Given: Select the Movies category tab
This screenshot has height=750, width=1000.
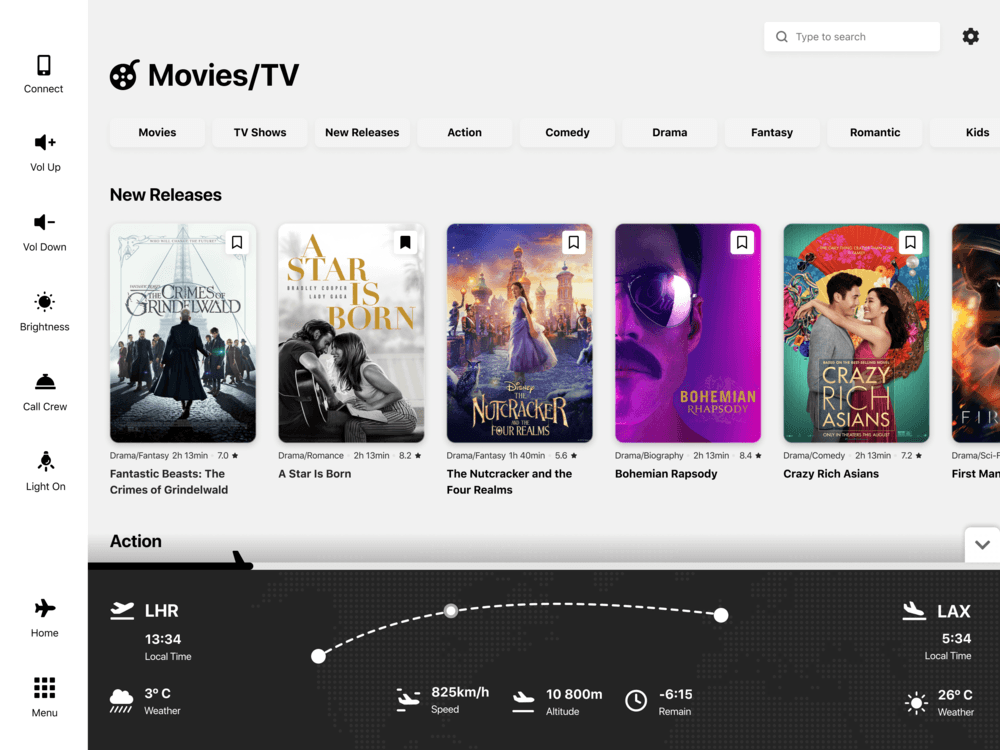Looking at the screenshot, I should (157, 133).
